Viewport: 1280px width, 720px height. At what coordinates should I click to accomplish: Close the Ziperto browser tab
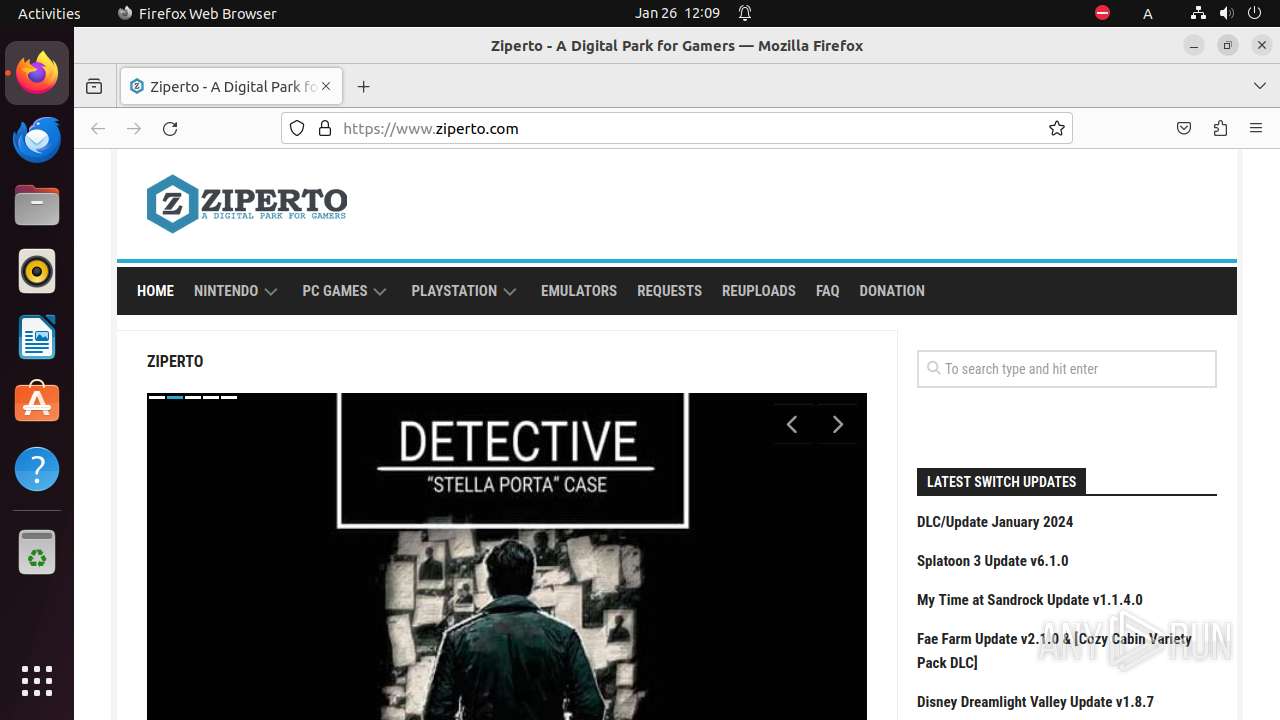tap(326, 86)
